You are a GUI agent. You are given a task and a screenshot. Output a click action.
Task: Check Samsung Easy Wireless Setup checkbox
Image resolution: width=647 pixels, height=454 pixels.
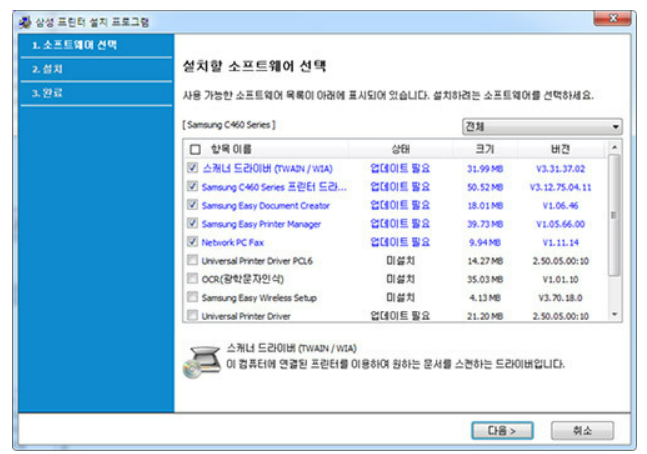tap(192, 297)
